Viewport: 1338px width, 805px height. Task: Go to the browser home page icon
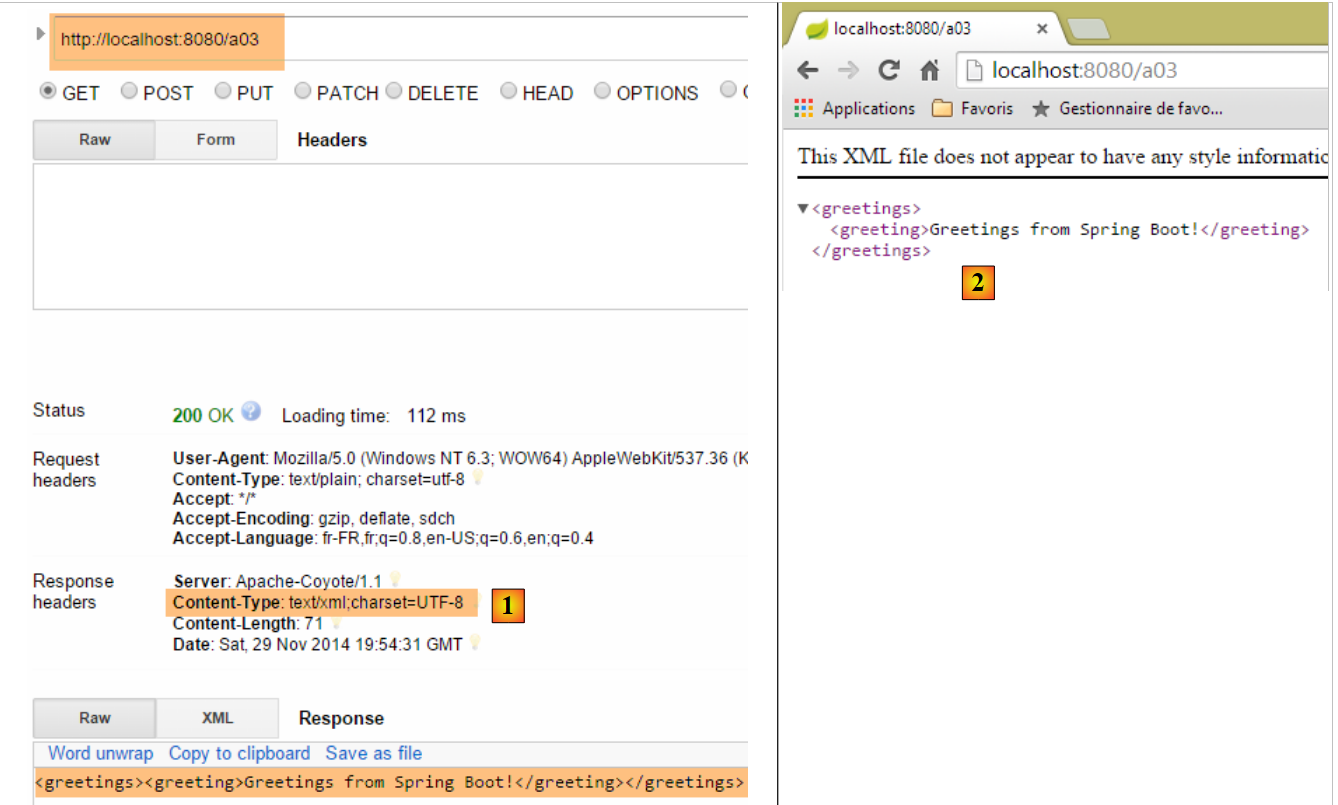[929, 70]
